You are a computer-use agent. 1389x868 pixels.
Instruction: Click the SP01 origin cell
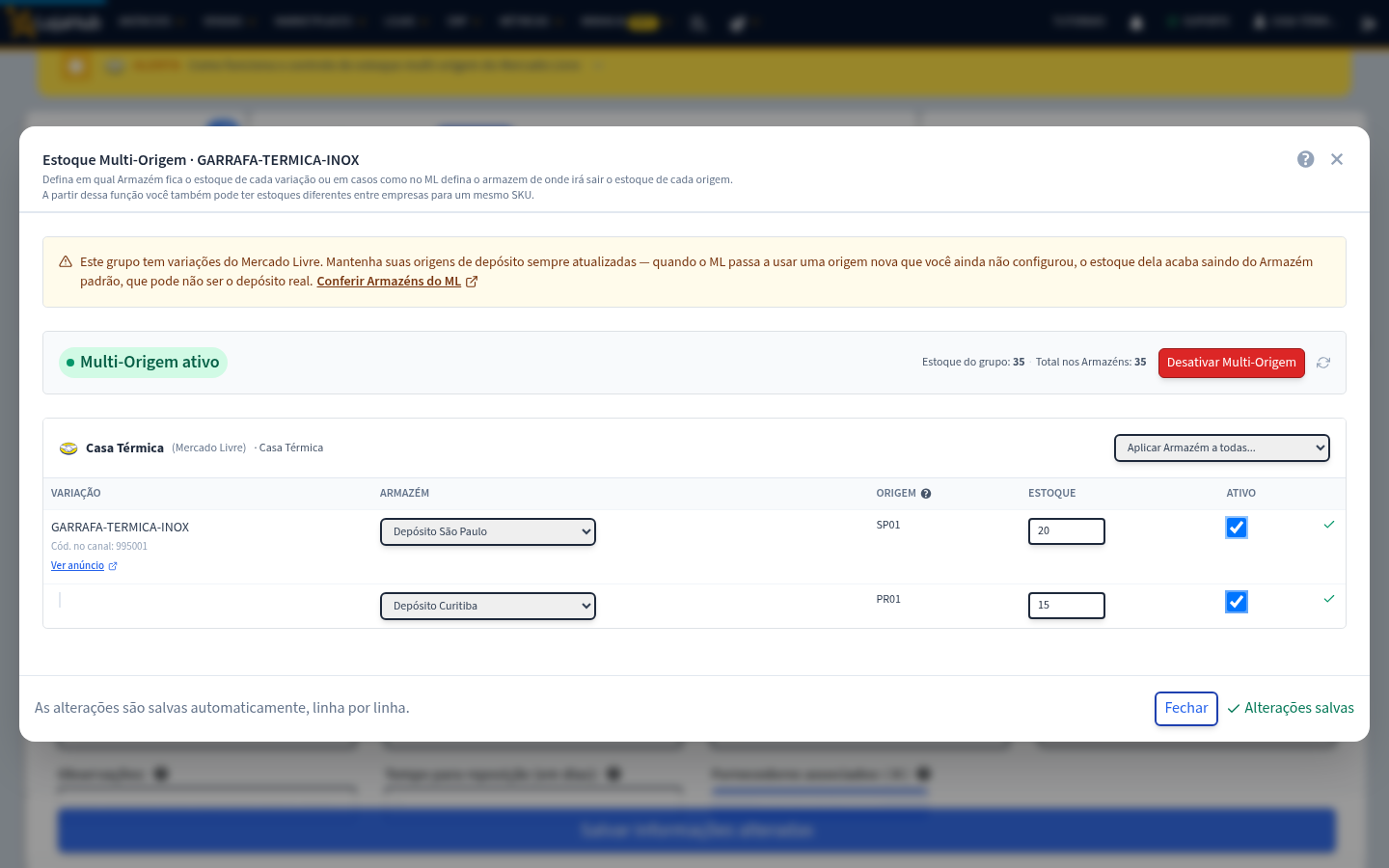[888, 526]
